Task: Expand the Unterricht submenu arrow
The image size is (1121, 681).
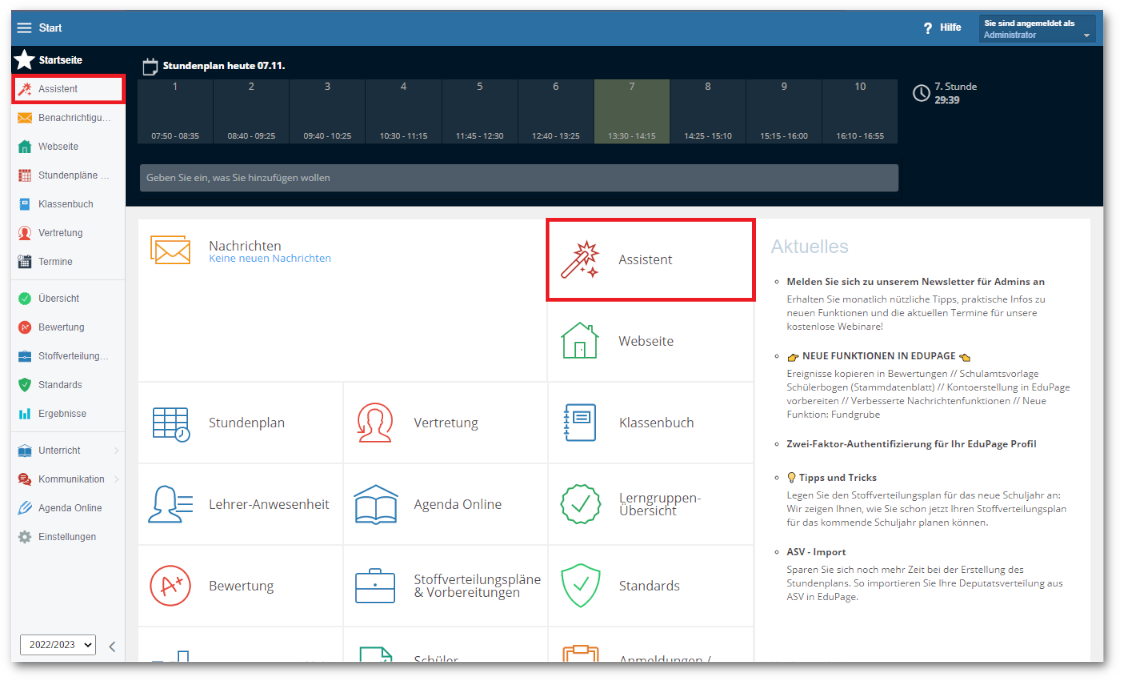Action: (117, 450)
